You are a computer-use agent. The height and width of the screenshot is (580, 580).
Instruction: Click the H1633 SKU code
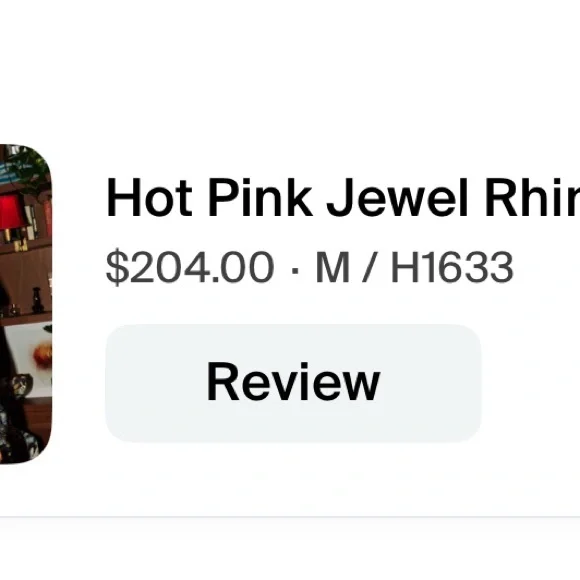452,267
